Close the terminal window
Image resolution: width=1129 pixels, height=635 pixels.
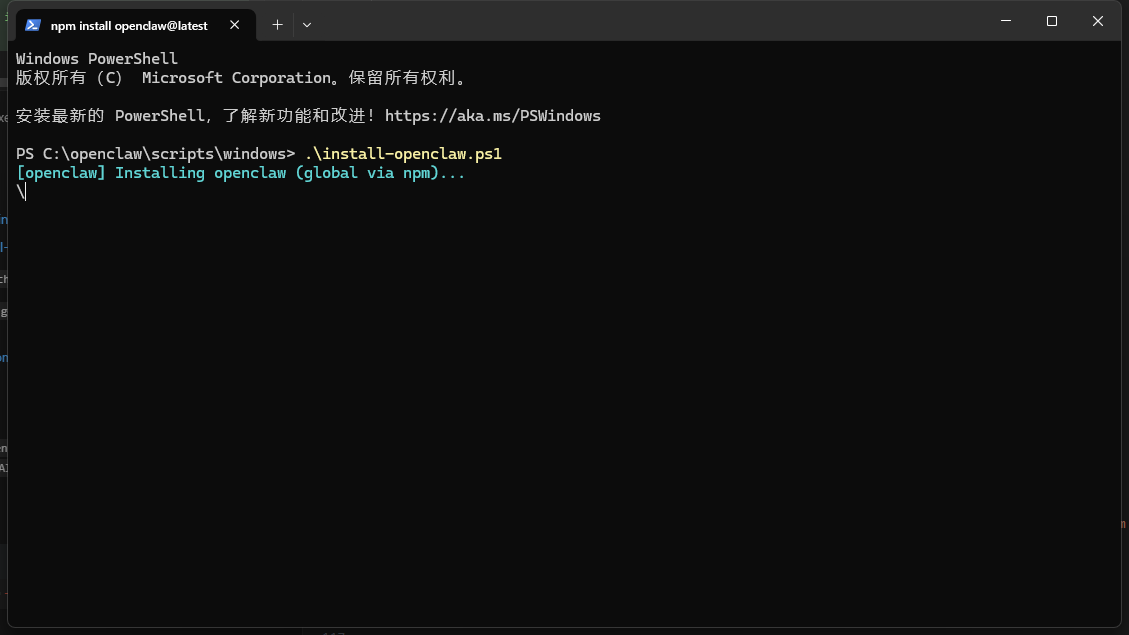coord(1098,21)
